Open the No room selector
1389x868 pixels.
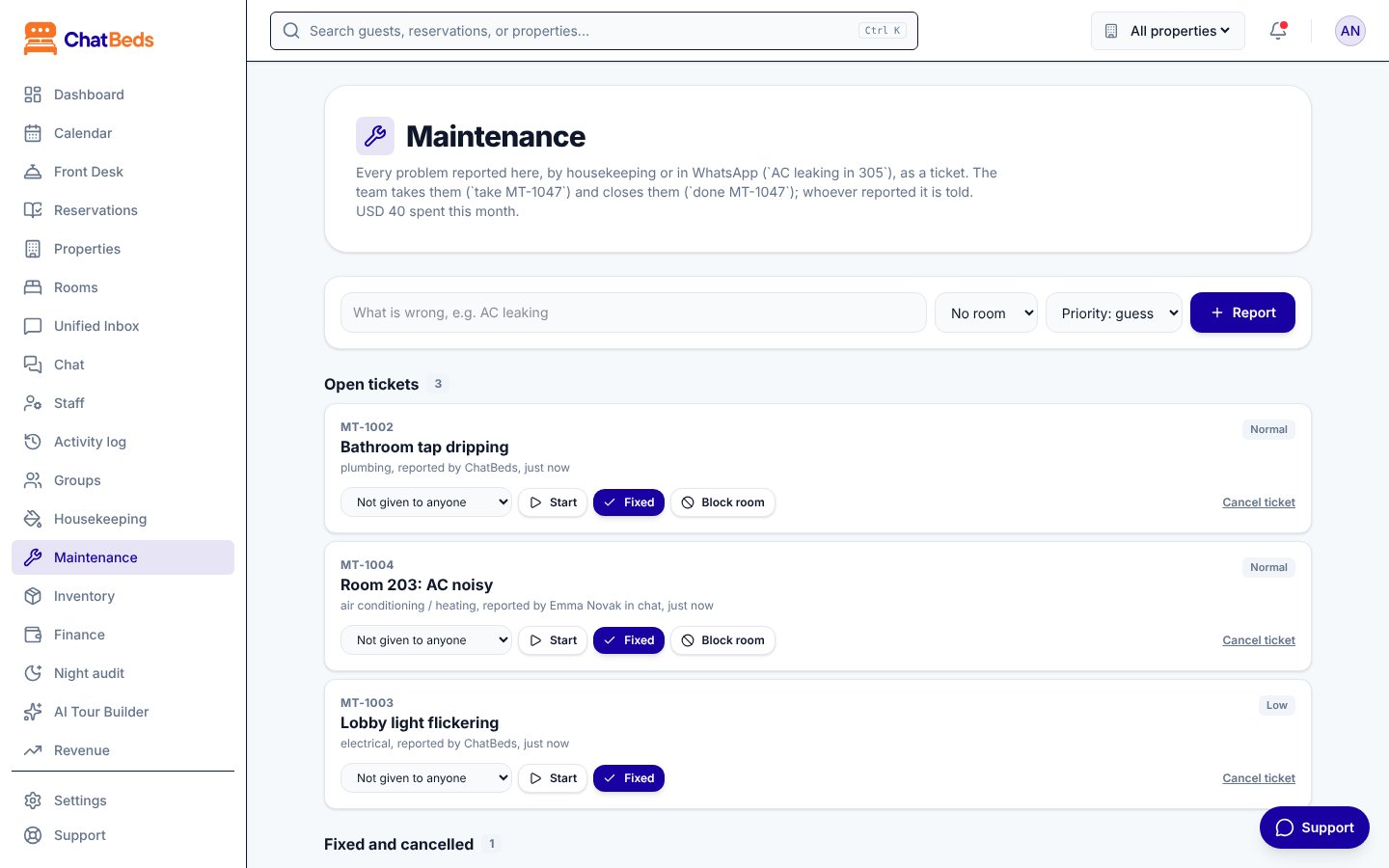[986, 312]
